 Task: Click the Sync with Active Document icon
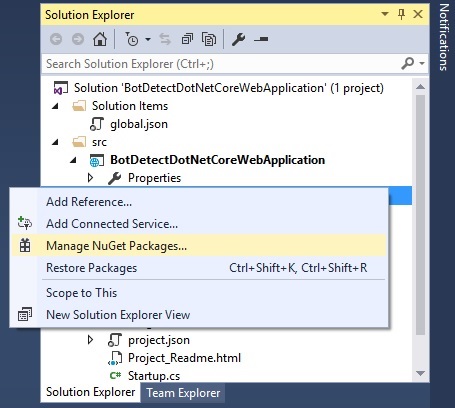[165, 39]
